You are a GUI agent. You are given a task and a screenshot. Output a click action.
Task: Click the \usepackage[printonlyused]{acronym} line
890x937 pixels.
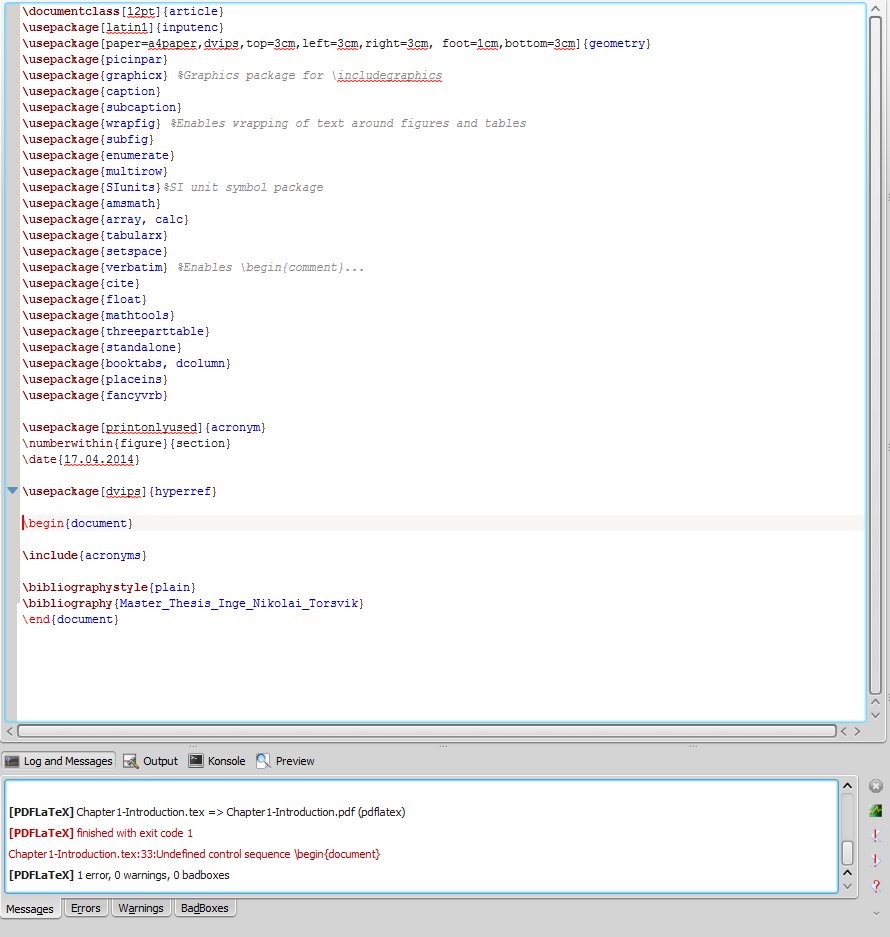[x=144, y=427]
